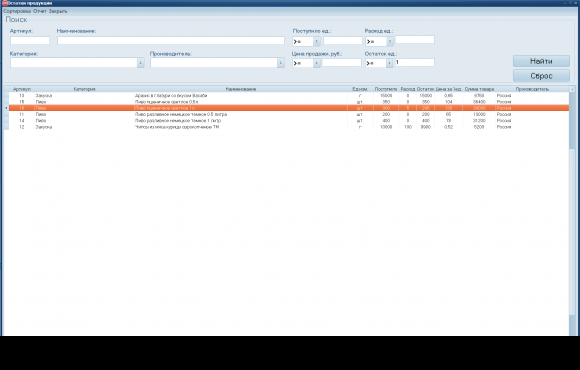Select the row selector for артикул 13
This screenshot has width=580, height=370.
[6, 95]
